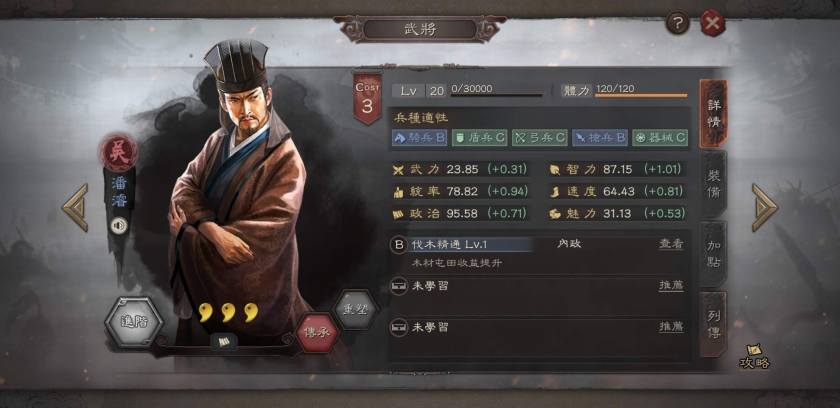The height and width of the screenshot is (408, 840).
Task: Open the 列傳 biography tab
Action: click(x=714, y=324)
